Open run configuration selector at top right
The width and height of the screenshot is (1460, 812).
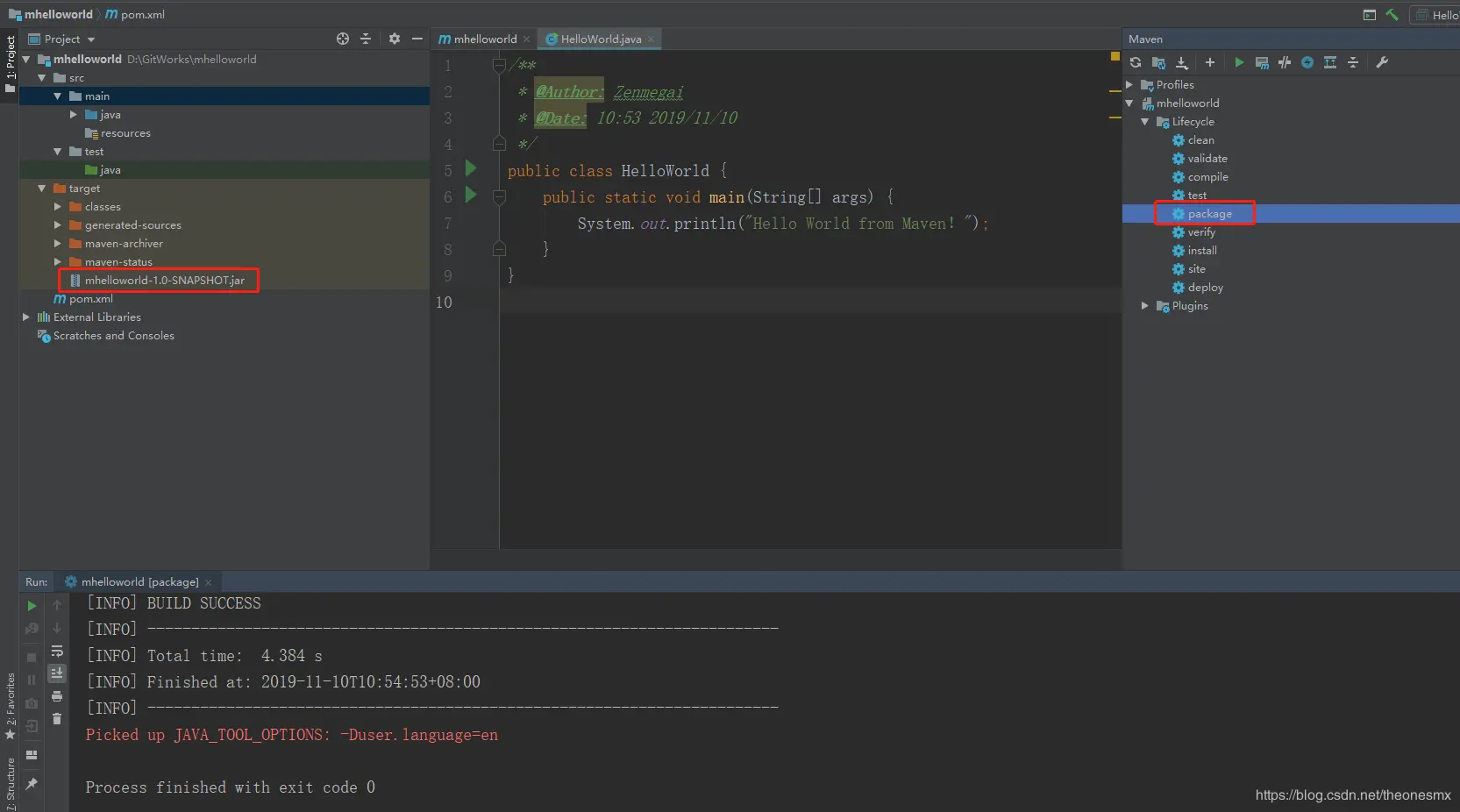(x=1436, y=15)
